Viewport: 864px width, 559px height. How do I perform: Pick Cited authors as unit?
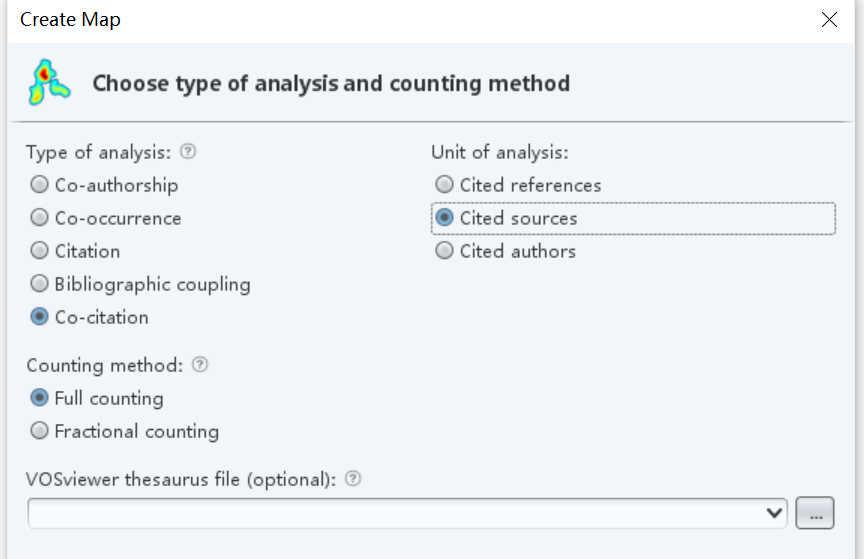[x=445, y=251]
